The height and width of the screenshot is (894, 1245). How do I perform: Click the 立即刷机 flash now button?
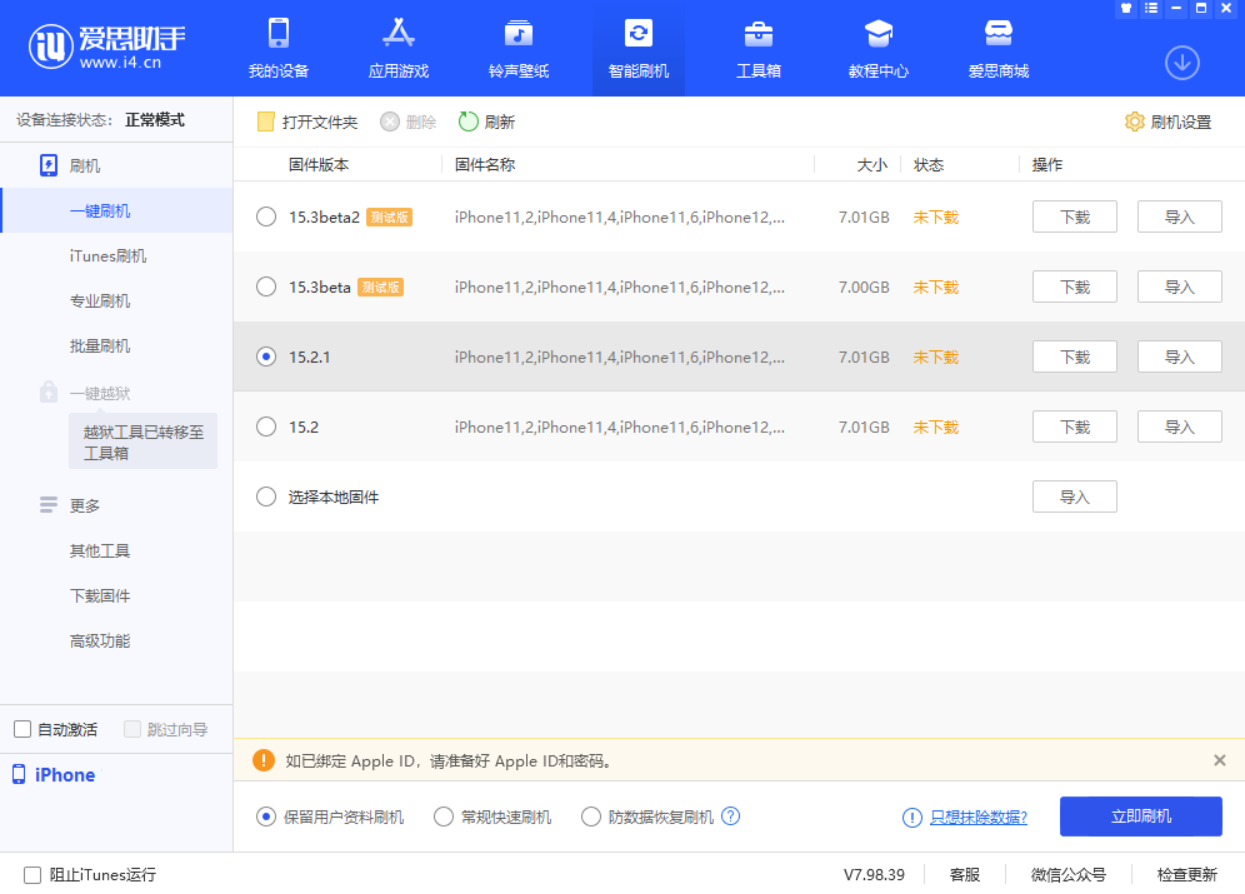(1141, 817)
